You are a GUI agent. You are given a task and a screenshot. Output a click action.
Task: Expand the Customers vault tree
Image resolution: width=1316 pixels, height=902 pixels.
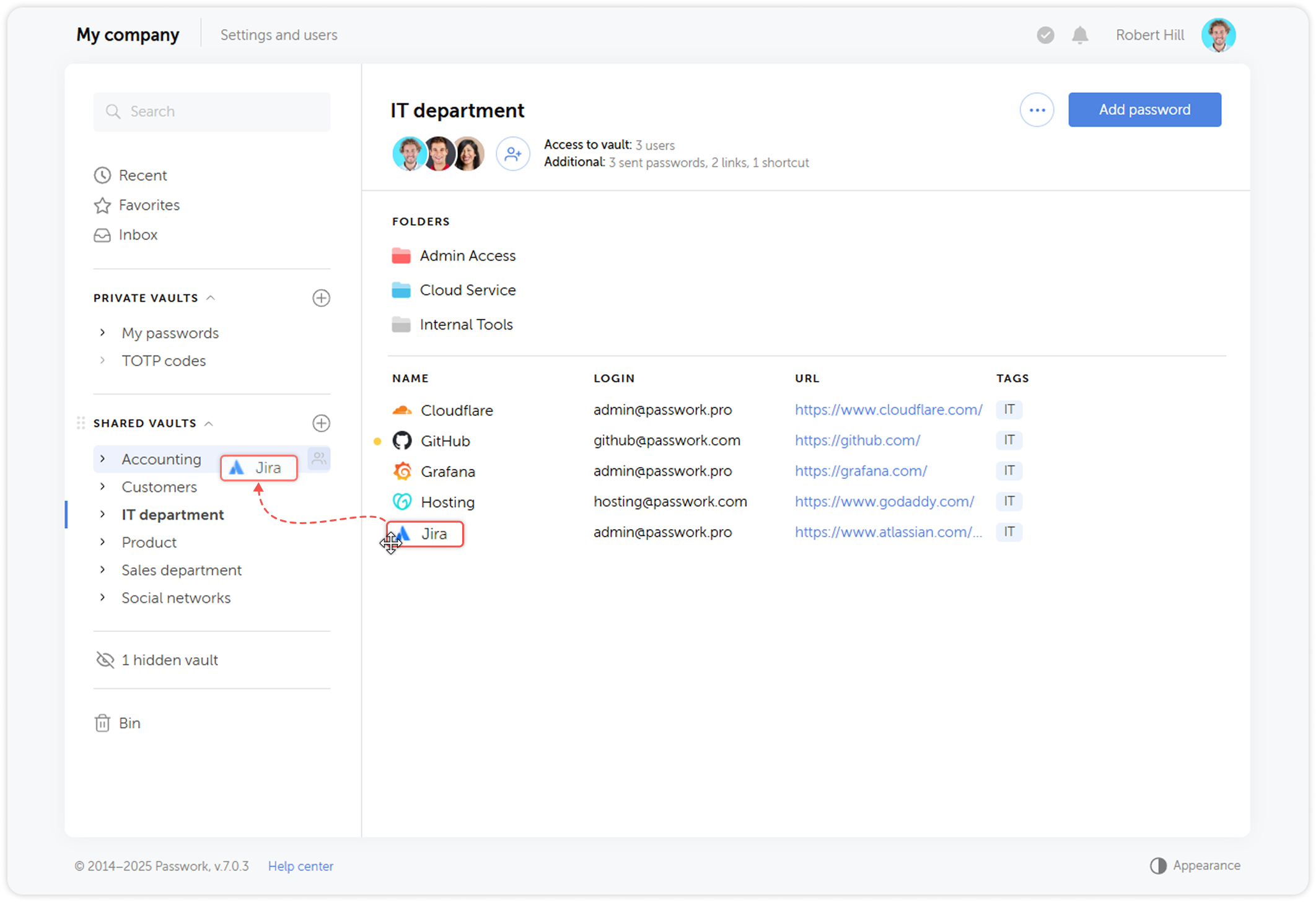point(103,487)
